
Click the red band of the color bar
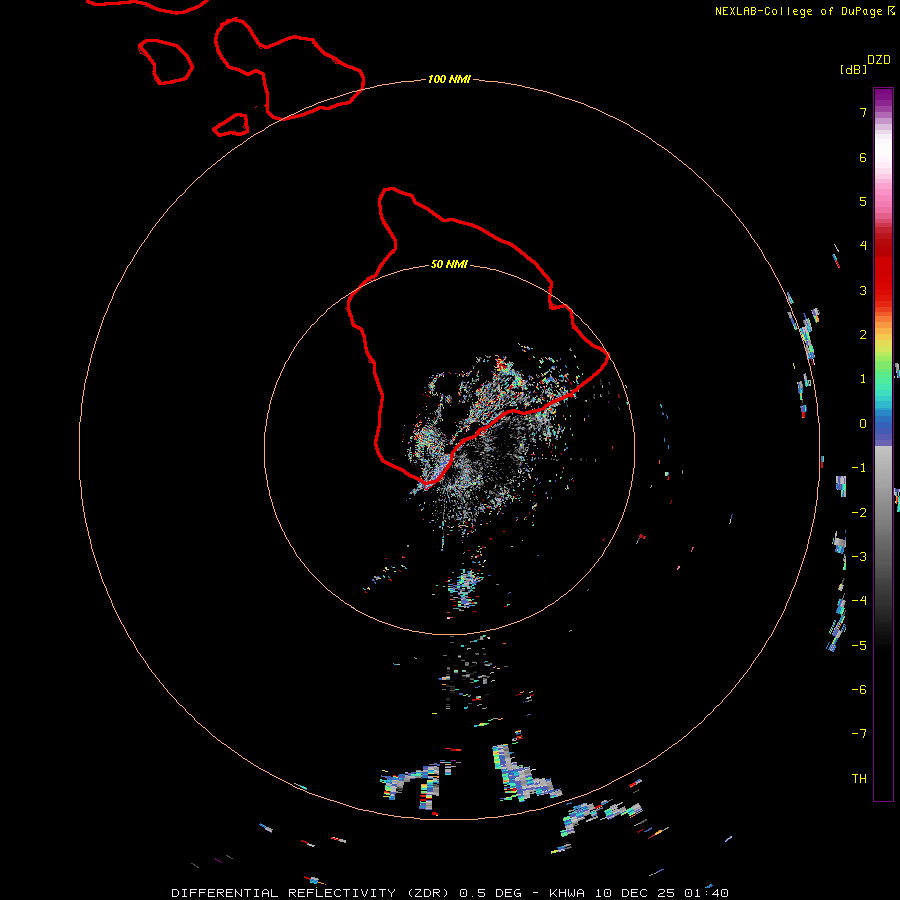(883, 270)
